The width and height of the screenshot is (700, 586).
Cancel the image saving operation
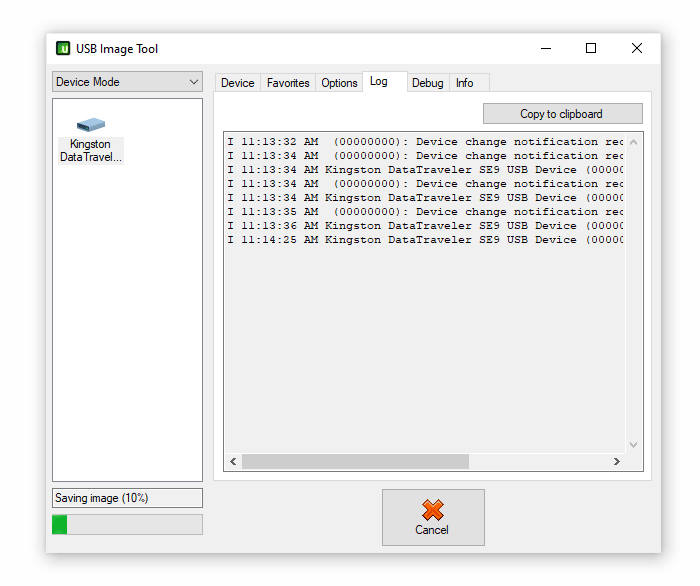point(433,517)
